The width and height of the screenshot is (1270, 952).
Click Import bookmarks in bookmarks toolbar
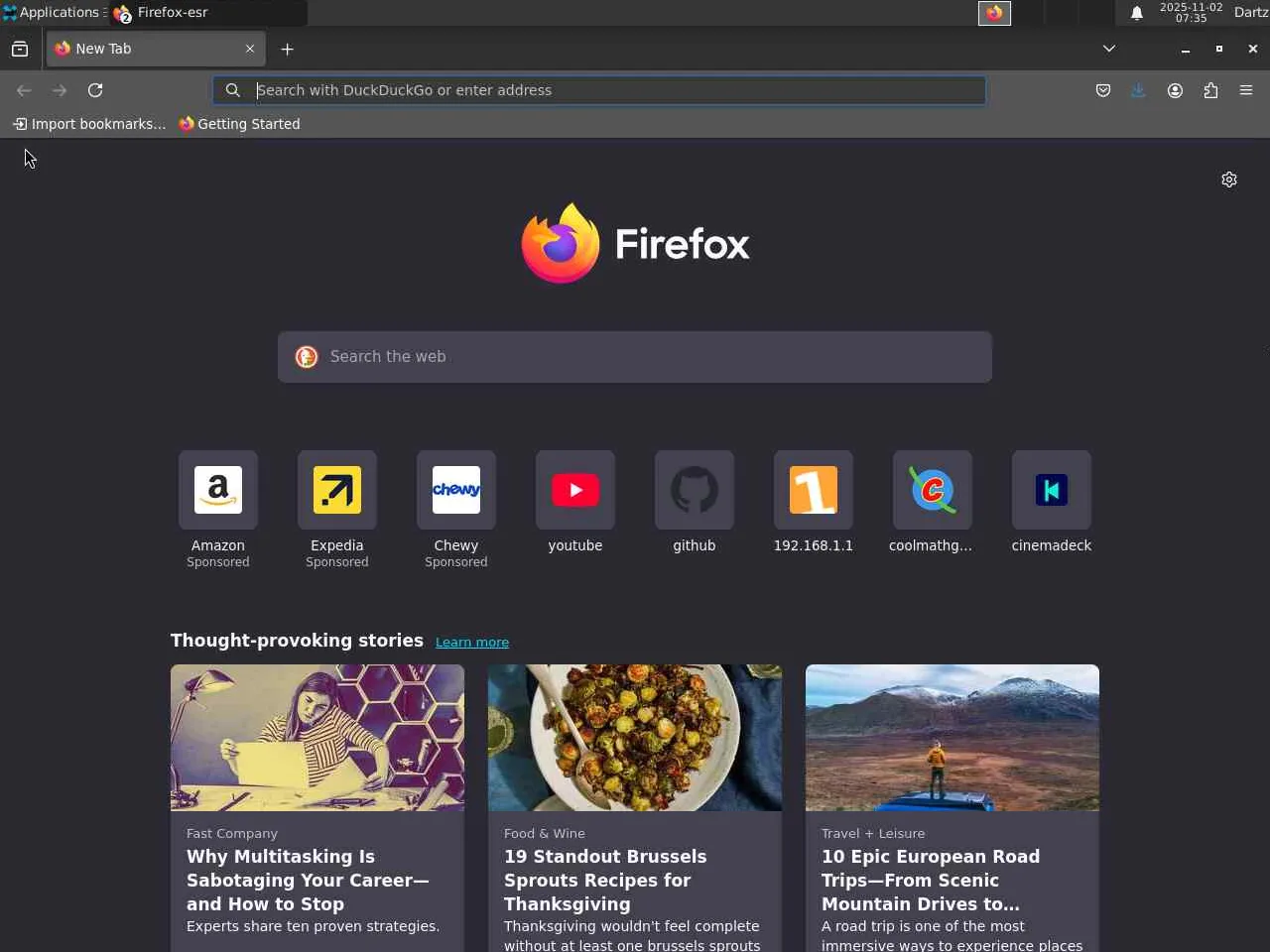pyautogui.click(x=89, y=124)
